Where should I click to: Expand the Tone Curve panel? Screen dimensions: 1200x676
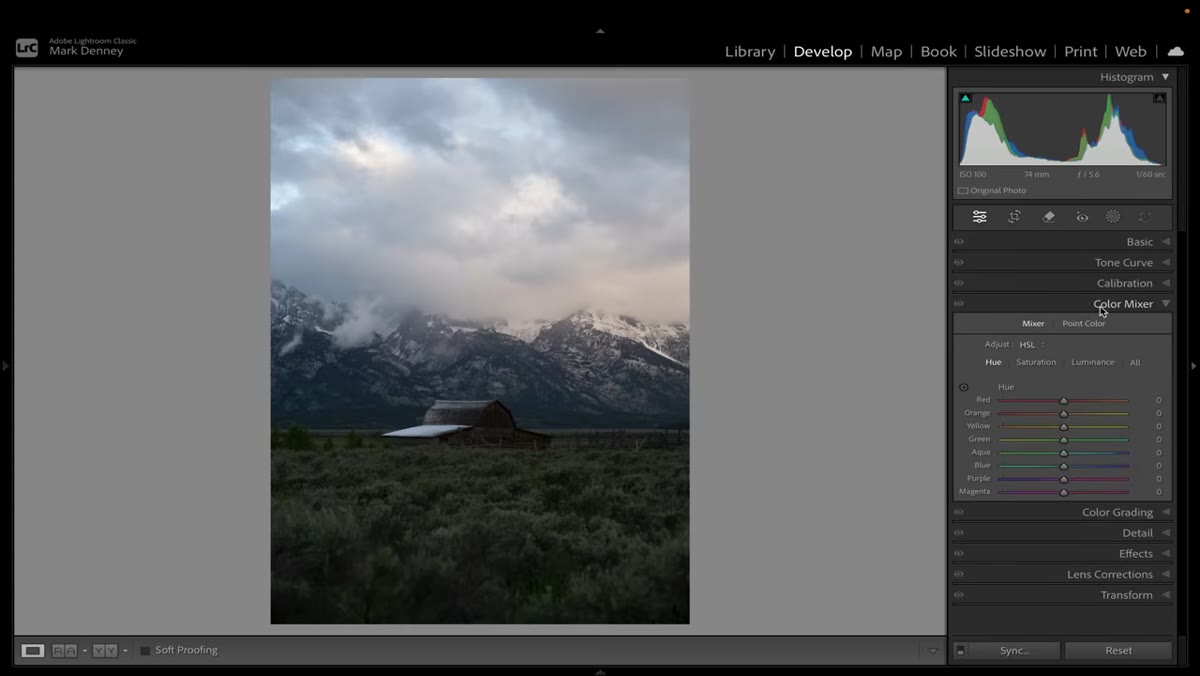click(x=1165, y=263)
